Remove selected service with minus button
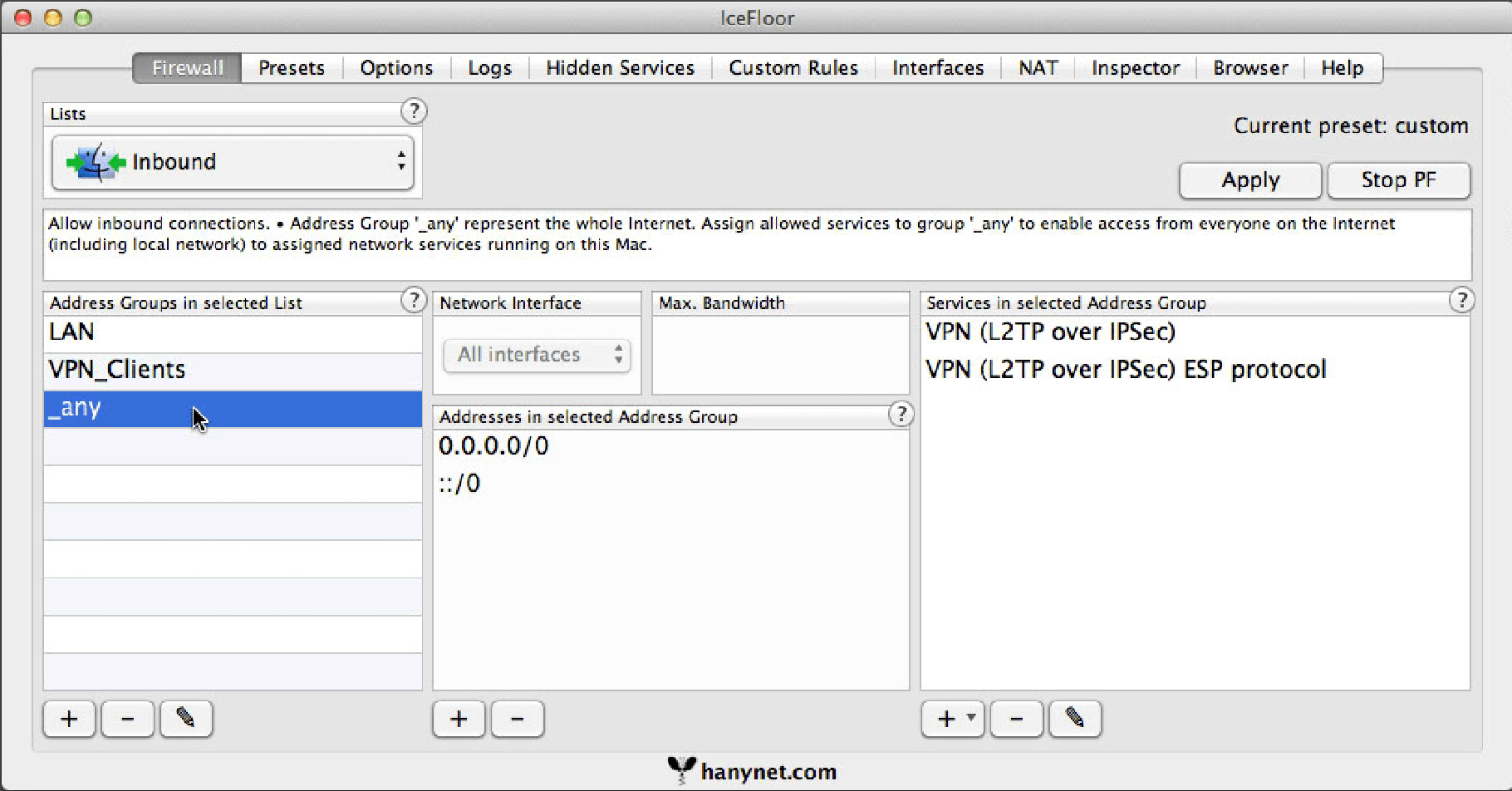The height and width of the screenshot is (791, 1512). coord(1016,719)
